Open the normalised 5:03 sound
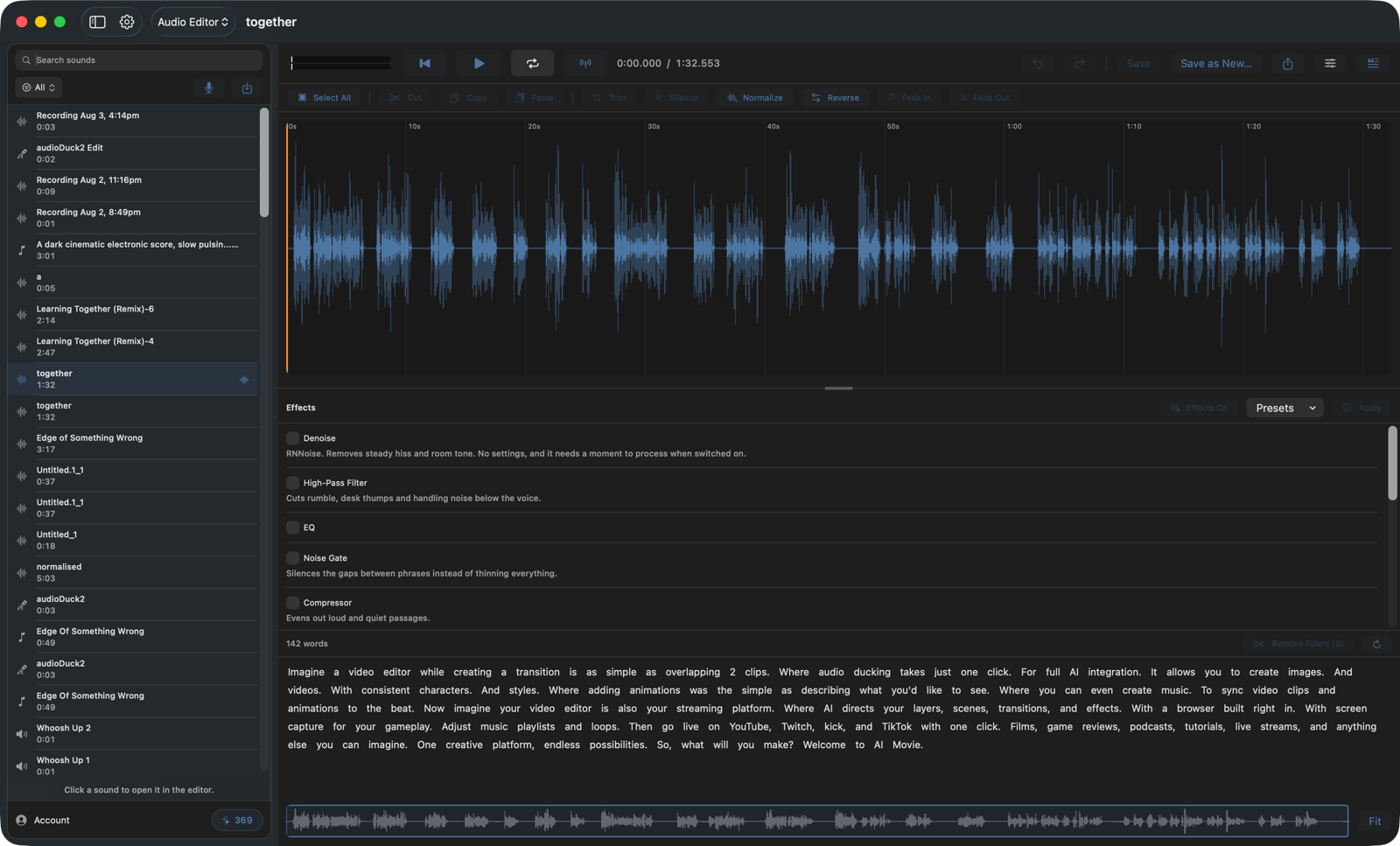This screenshot has width=1400, height=846. point(133,572)
